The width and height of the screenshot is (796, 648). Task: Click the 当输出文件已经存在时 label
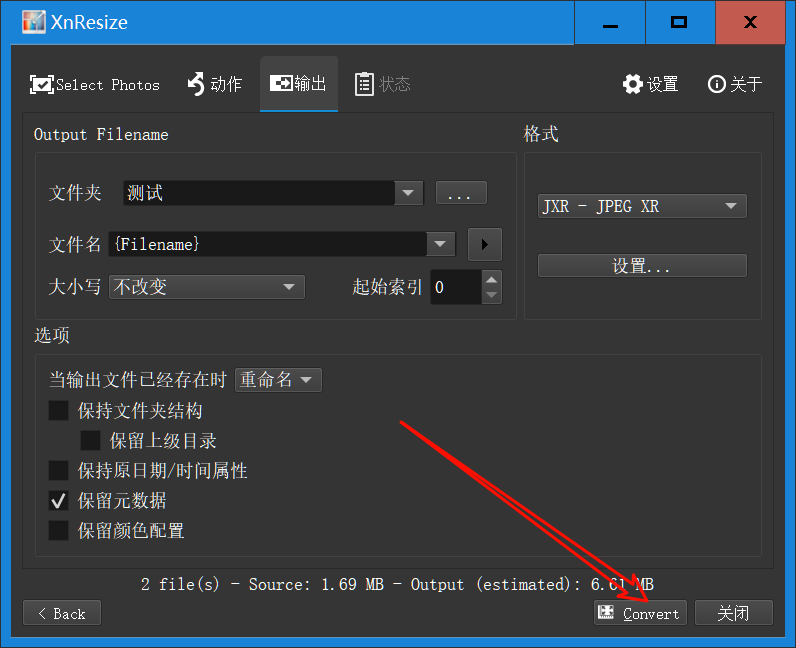138,380
